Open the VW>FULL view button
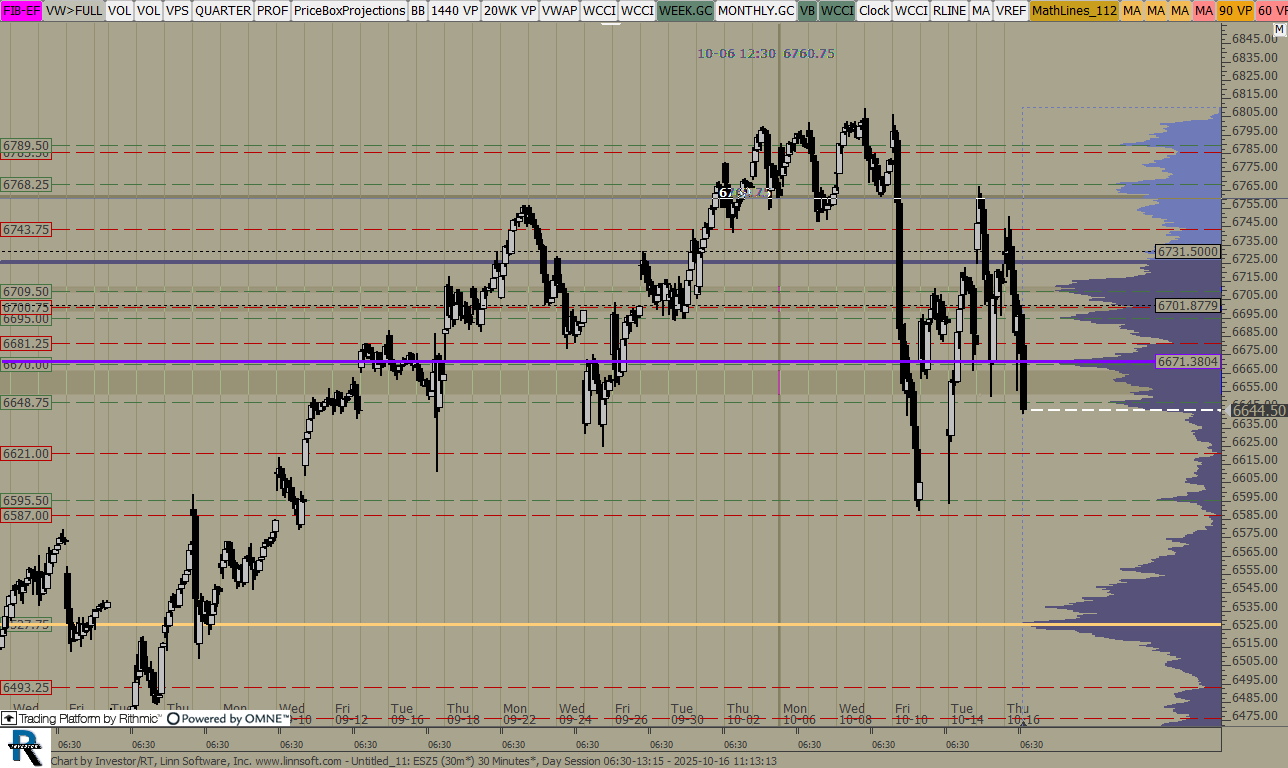1288x768 pixels. 73,10
